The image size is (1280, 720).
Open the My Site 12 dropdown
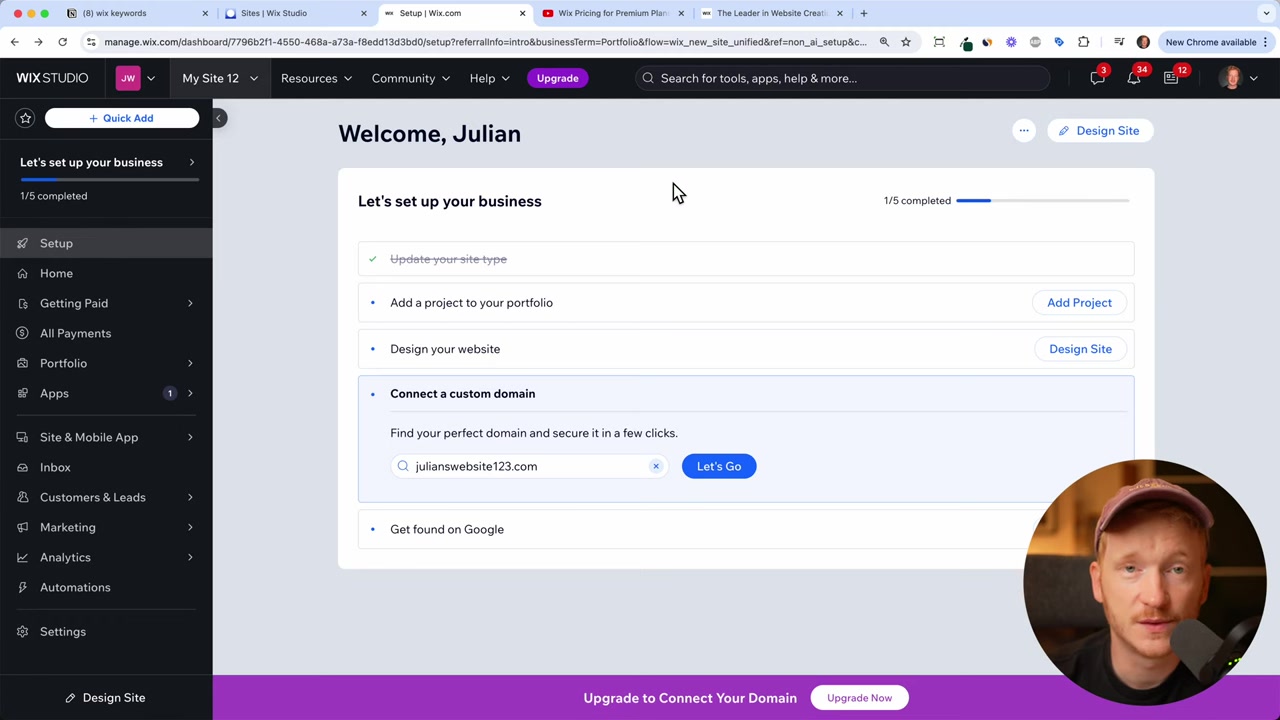click(x=219, y=78)
